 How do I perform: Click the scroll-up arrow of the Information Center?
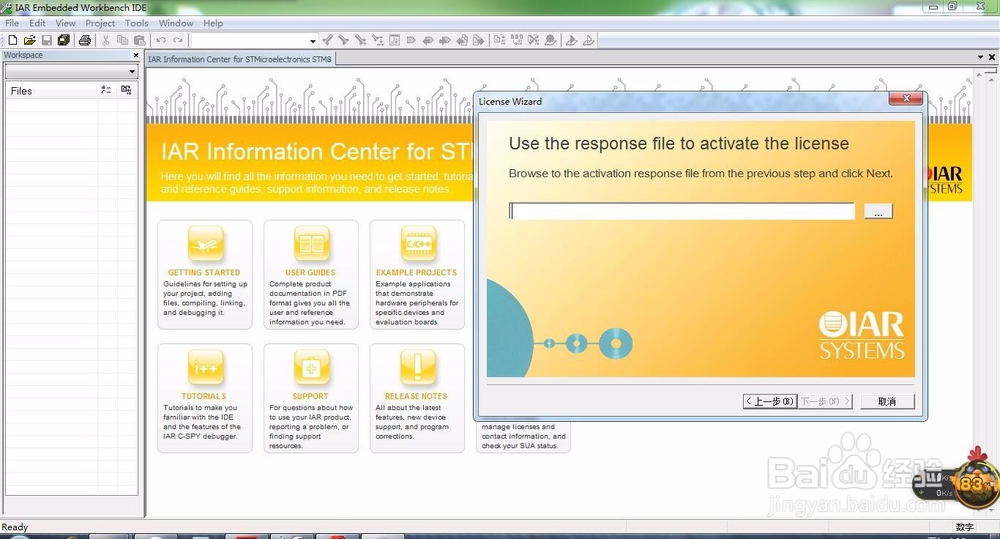click(x=980, y=75)
